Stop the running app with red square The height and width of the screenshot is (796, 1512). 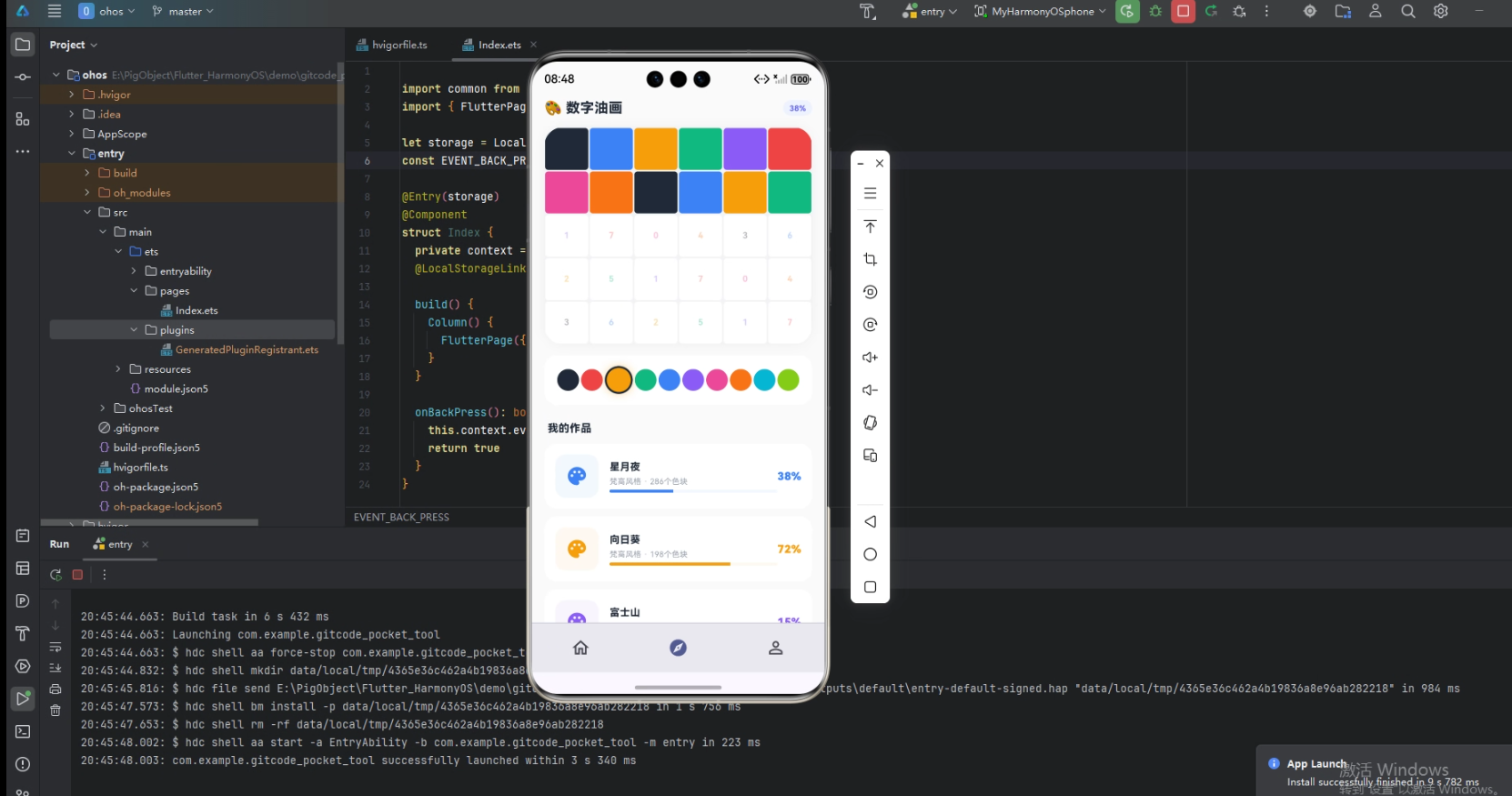(x=1183, y=11)
